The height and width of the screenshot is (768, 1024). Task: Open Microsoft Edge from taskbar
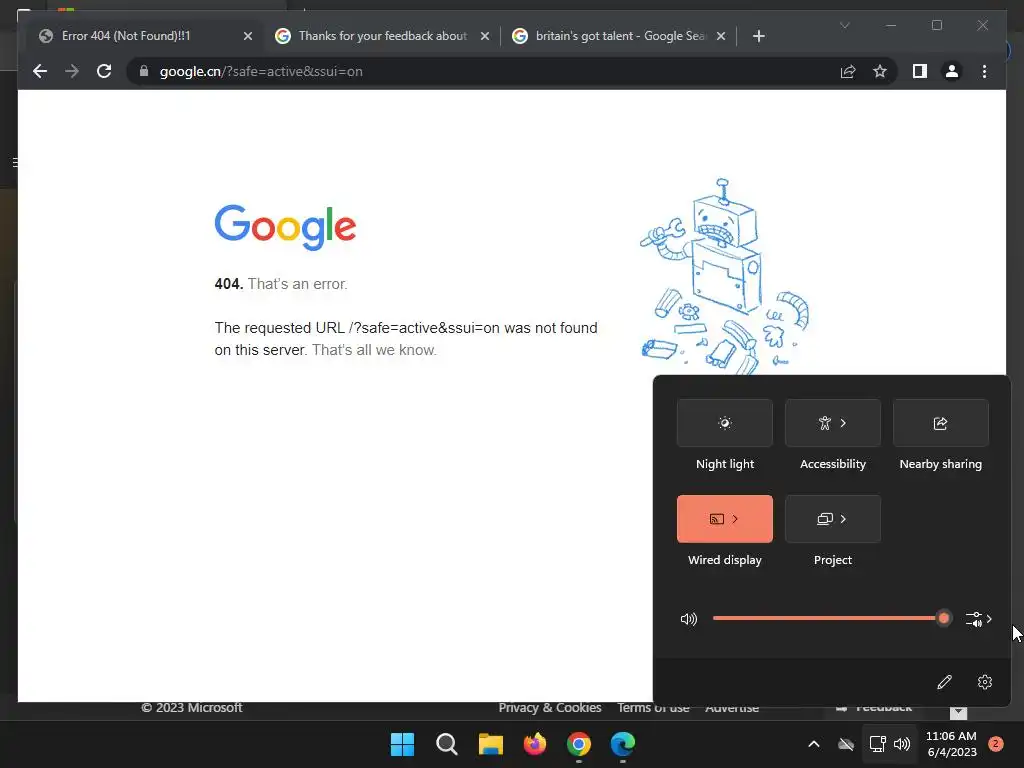point(622,744)
